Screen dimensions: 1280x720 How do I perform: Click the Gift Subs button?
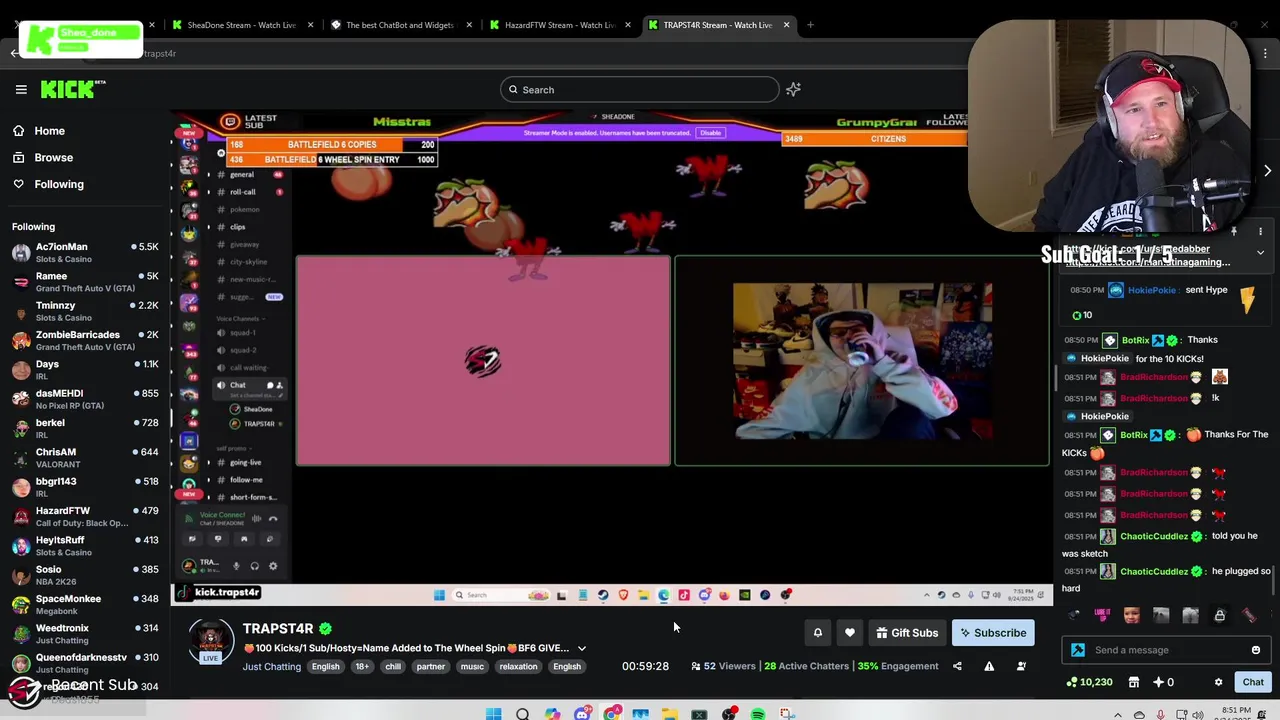(x=907, y=633)
